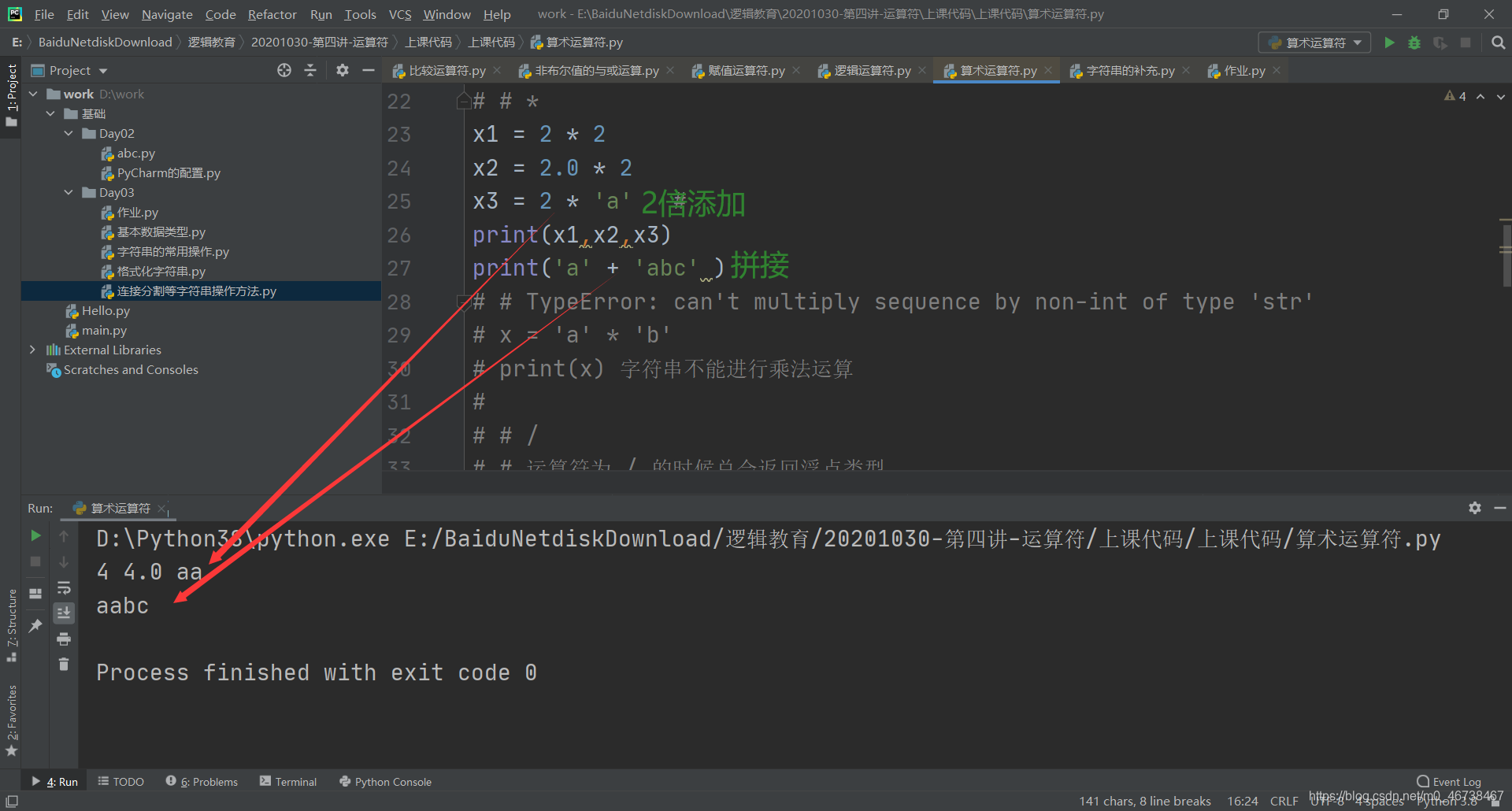Open warnings indicator showing 4
This screenshot has width=1512, height=811.
(1455, 96)
